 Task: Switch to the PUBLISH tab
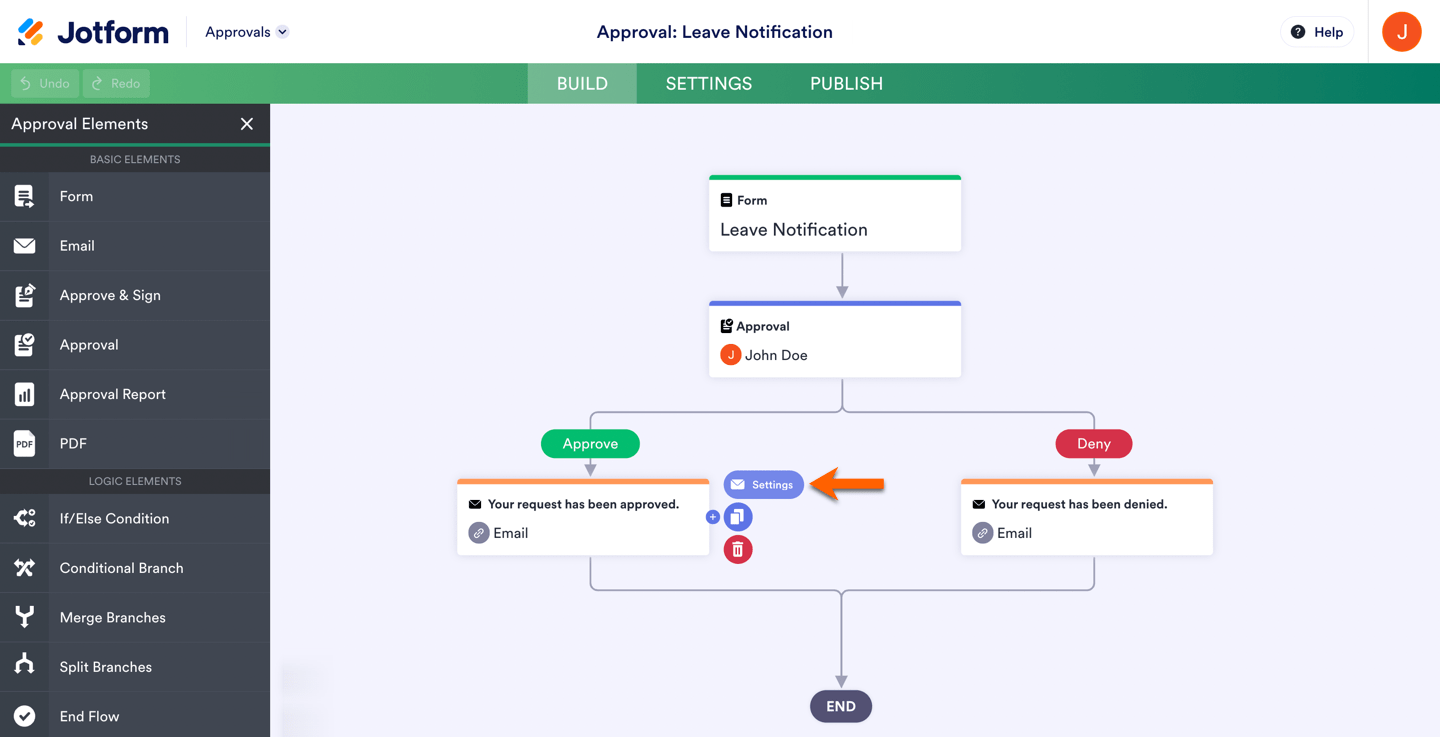point(846,84)
